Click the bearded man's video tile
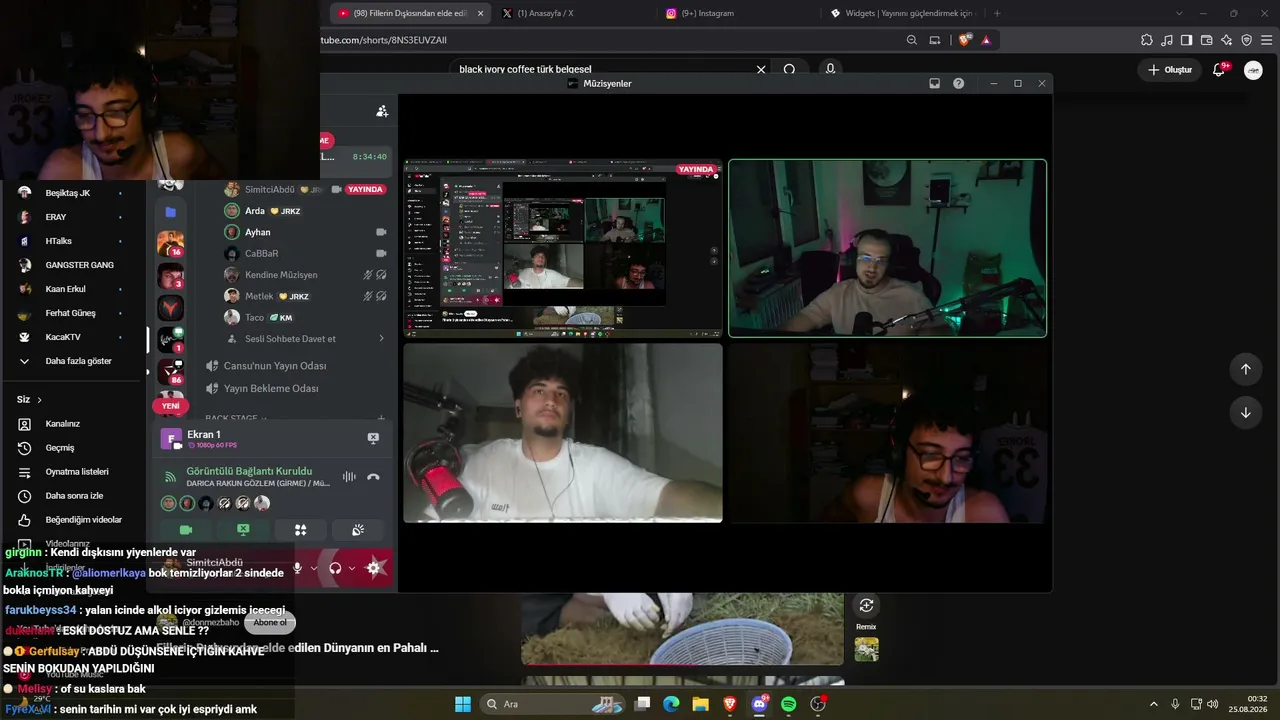Image resolution: width=1280 pixels, height=720 pixels. (x=888, y=248)
